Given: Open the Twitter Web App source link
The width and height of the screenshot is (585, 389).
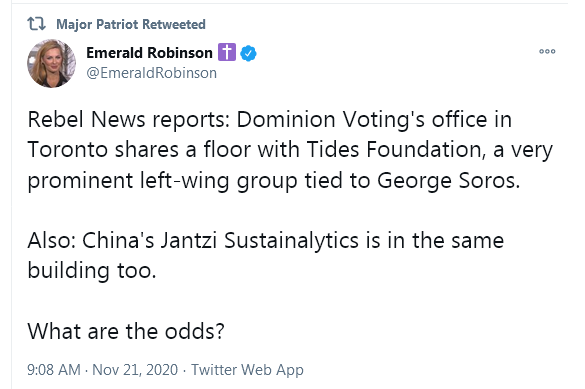Looking at the screenshot, I should (247, 370).
